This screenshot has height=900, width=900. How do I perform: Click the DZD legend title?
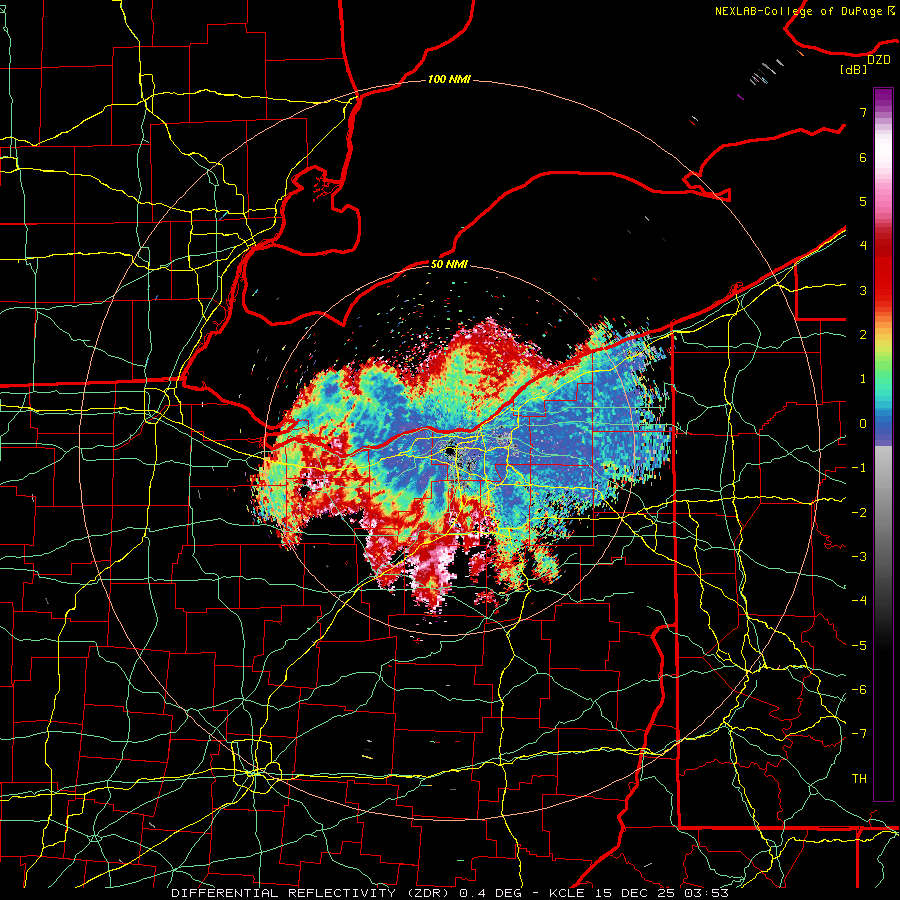tap(878, 60)
